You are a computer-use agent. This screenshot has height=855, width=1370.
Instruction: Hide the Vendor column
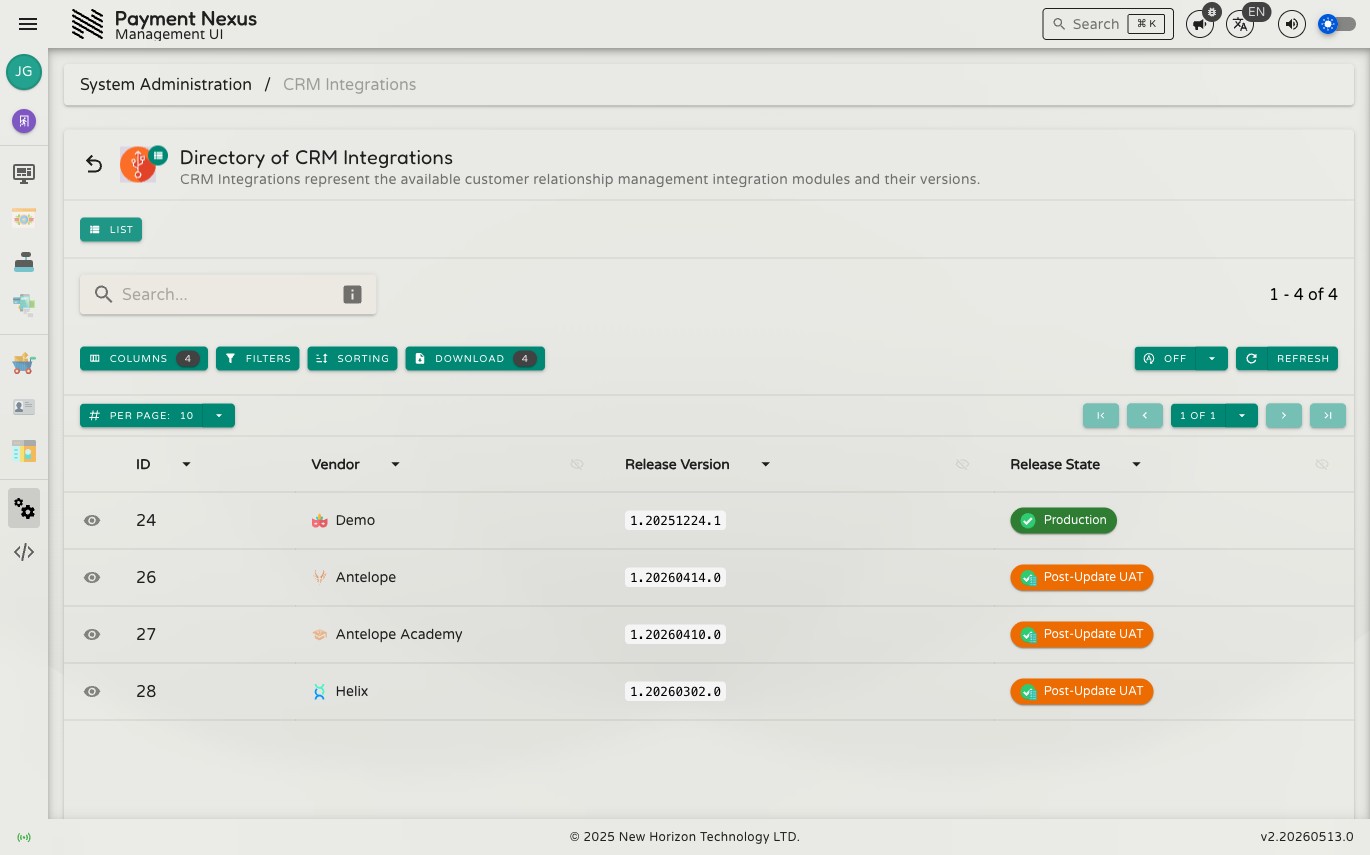(x=577, y=464)
